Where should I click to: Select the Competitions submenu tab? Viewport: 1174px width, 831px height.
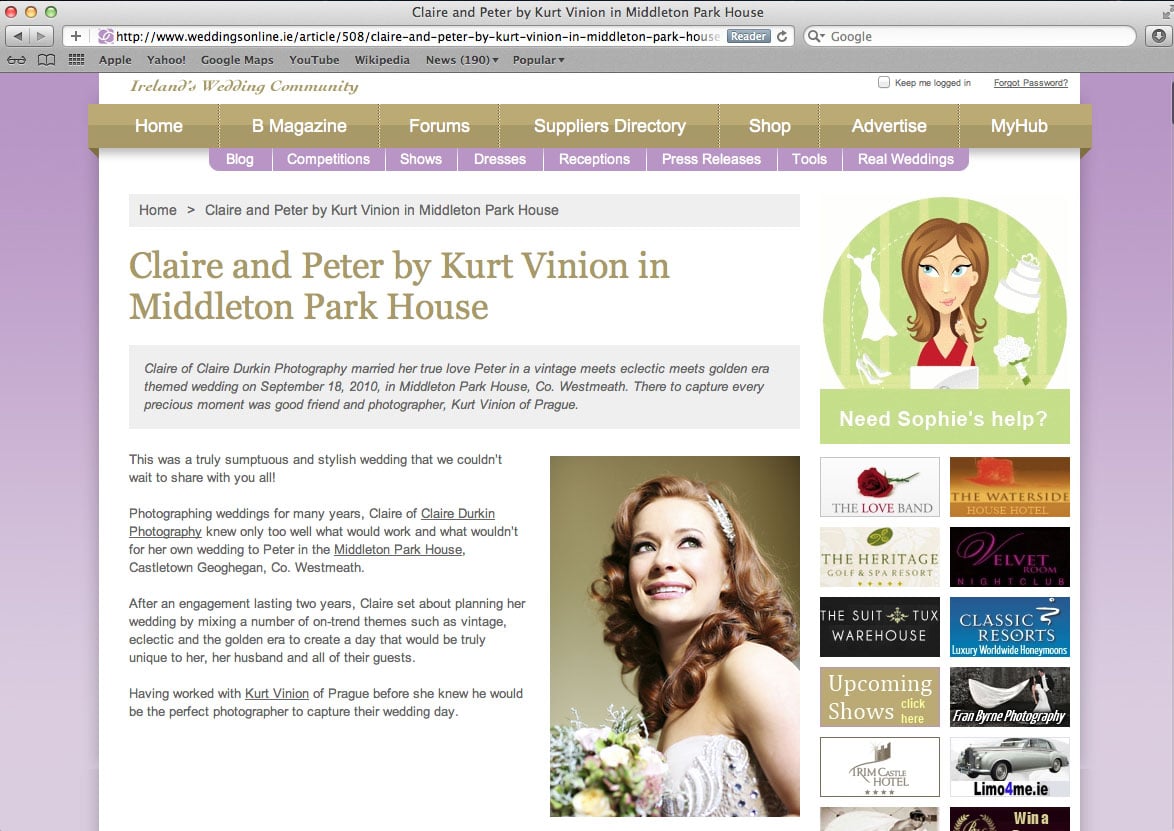tap(328, 159)
